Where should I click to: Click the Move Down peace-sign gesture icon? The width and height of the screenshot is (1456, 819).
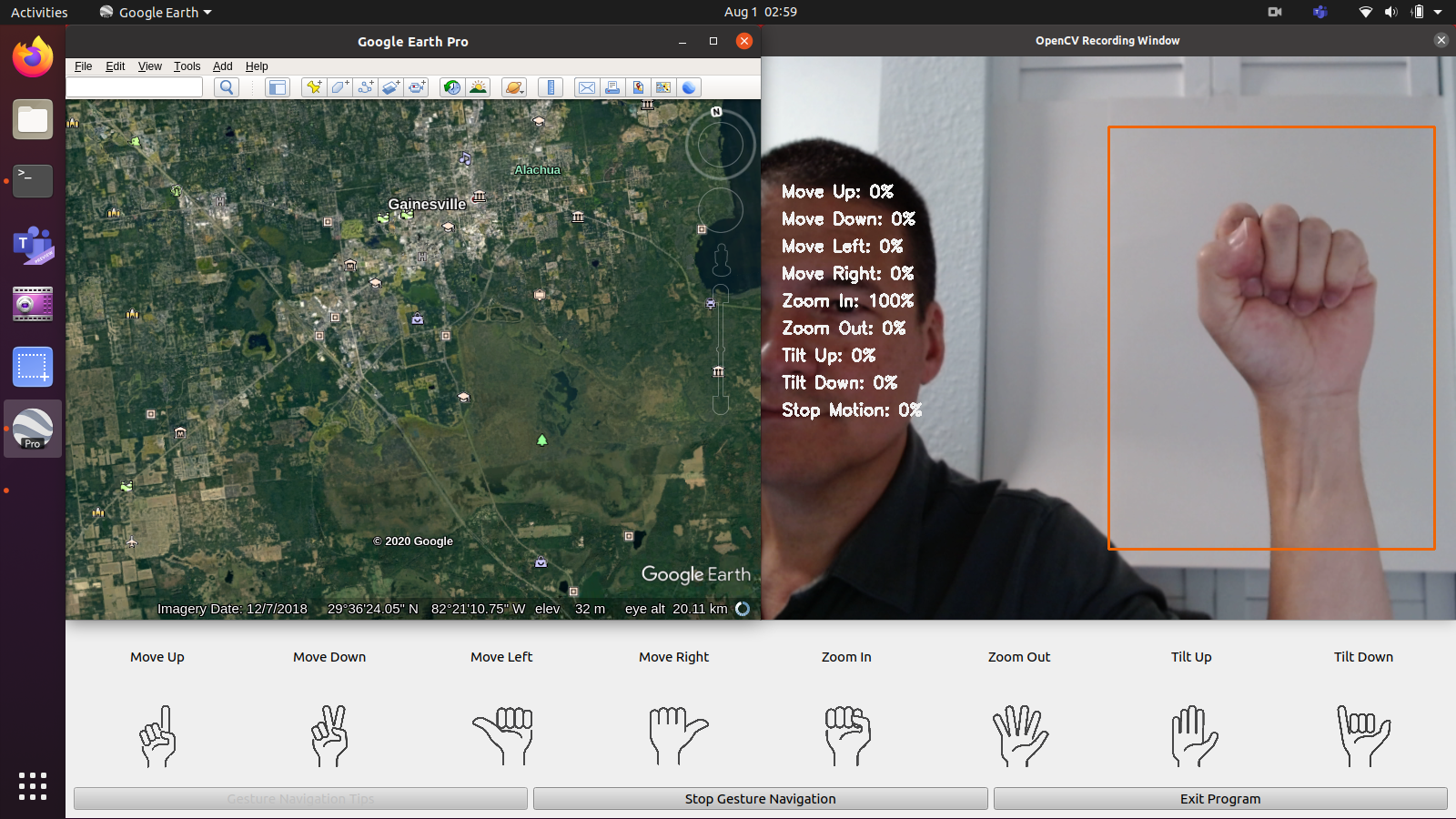[329, 735]
